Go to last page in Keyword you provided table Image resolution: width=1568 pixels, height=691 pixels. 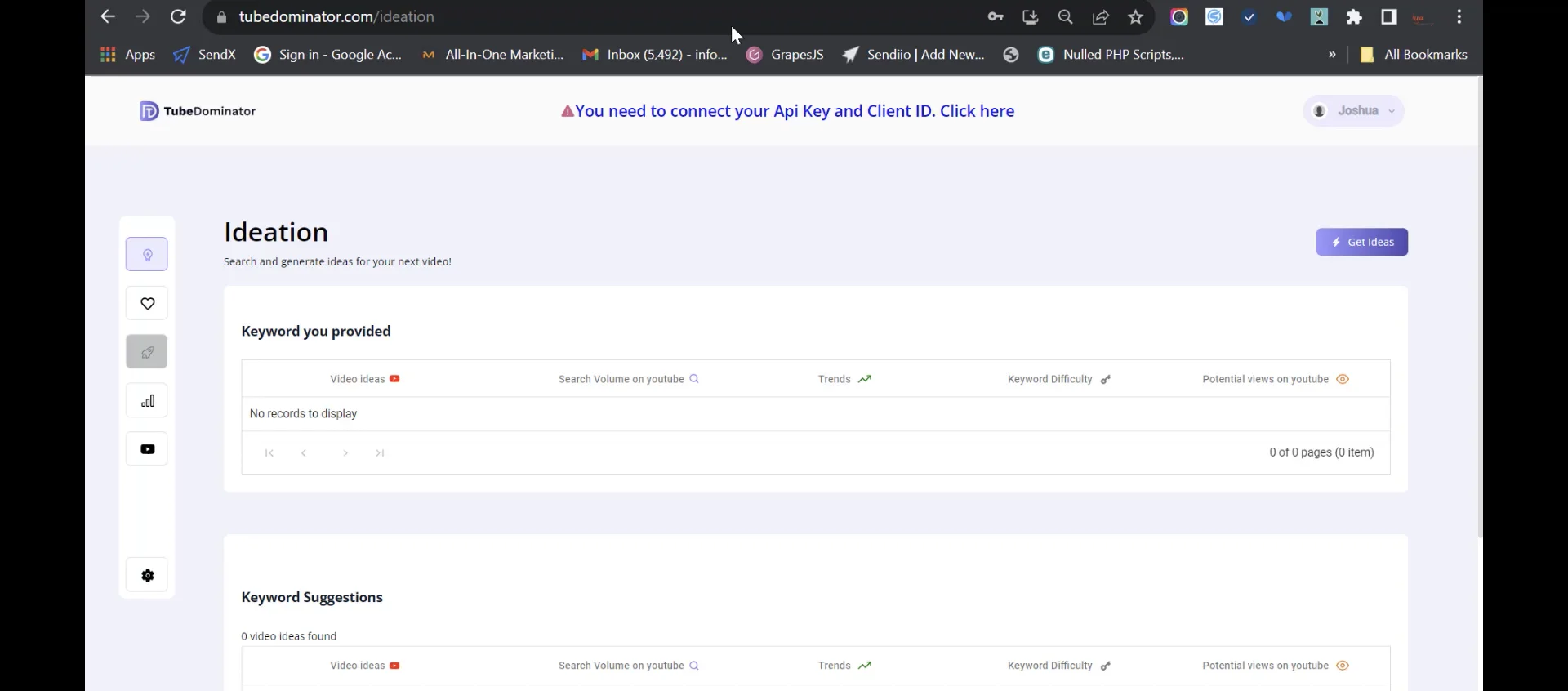[x=380, y=452]
